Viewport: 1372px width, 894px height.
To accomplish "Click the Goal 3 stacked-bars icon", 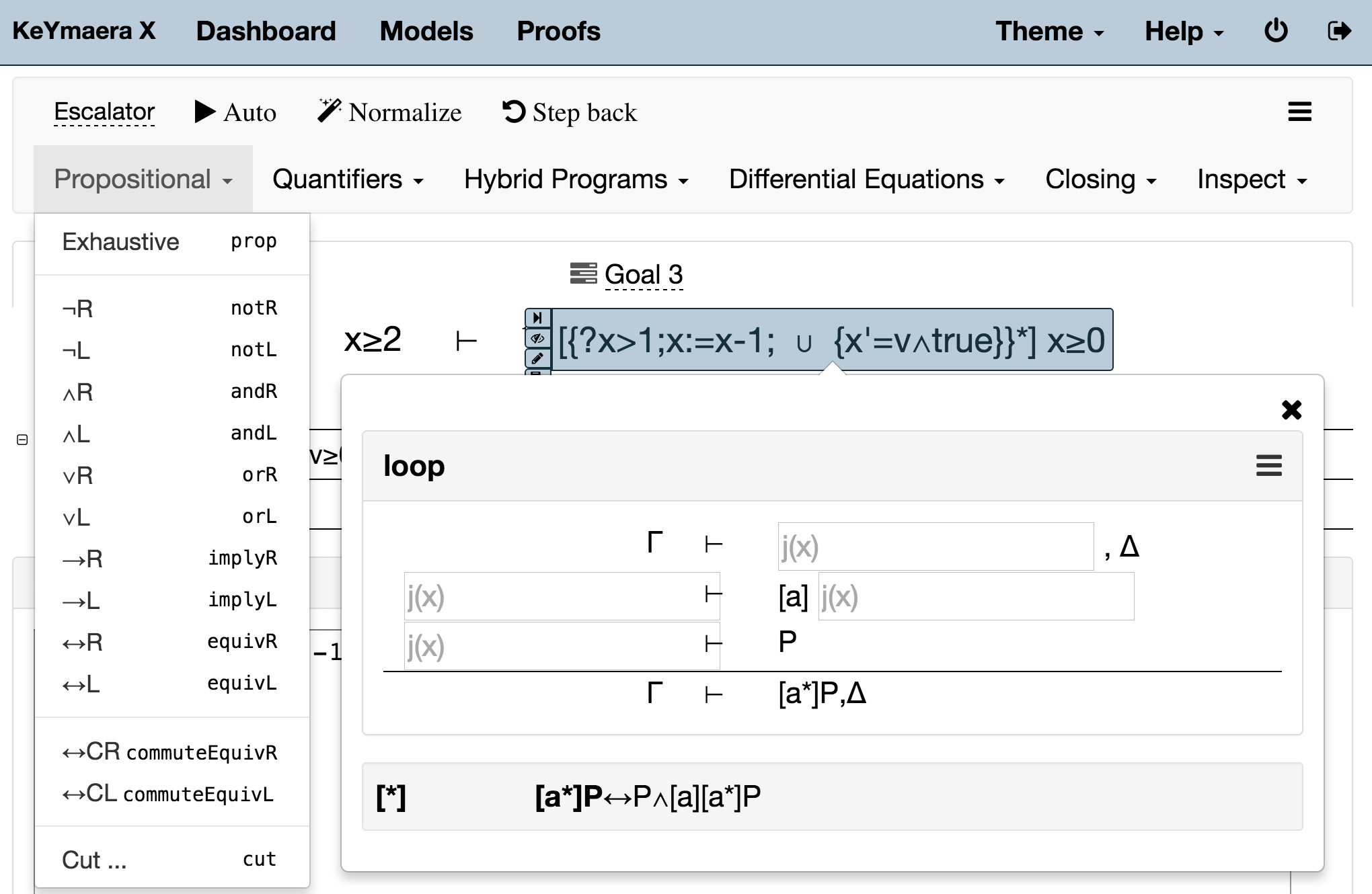I will point(583,274).
